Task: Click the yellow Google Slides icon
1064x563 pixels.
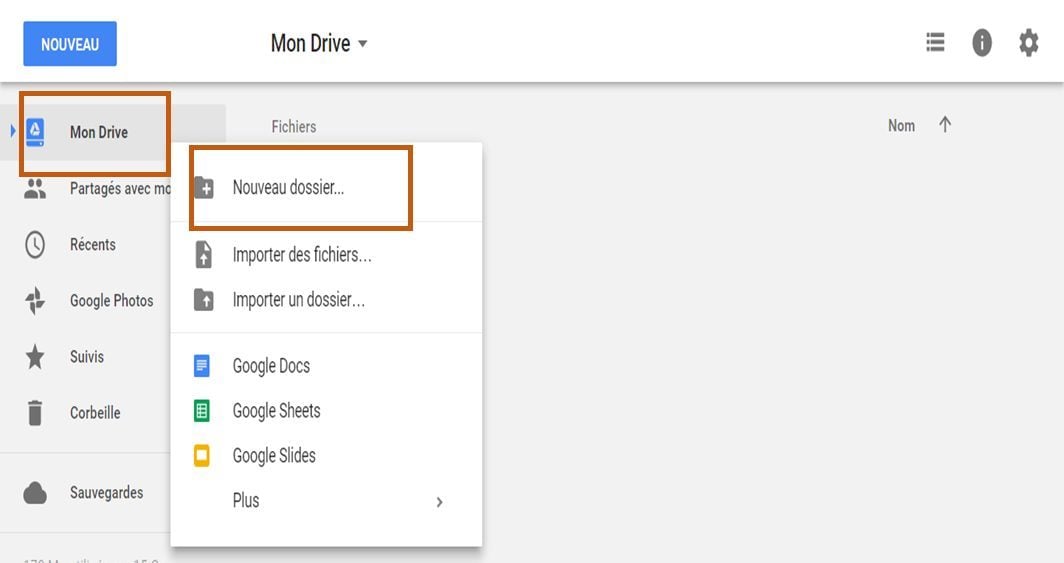Action: click(x=202, y=456)
